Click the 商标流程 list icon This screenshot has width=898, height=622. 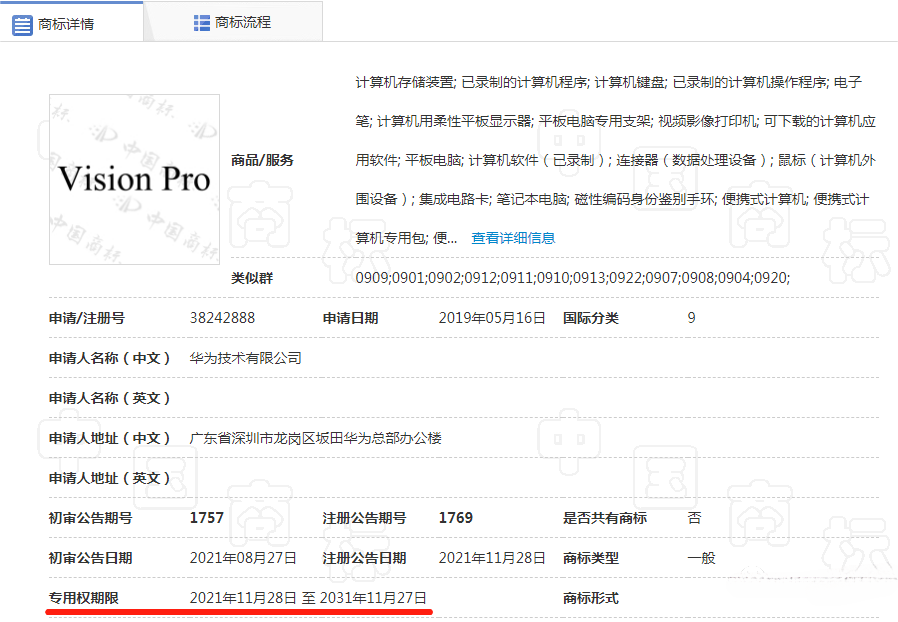[202, 23]
